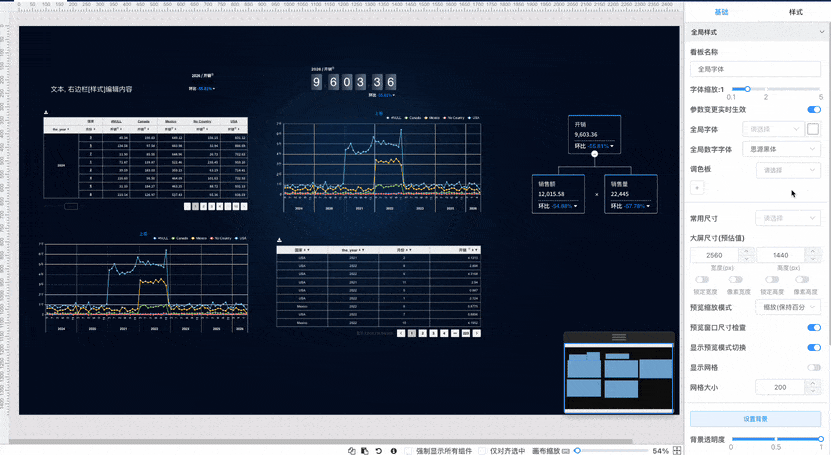The image size is (831, 455).
Task: Check the 强制显示所有组件 checkbox
Action: coord(408,451)
